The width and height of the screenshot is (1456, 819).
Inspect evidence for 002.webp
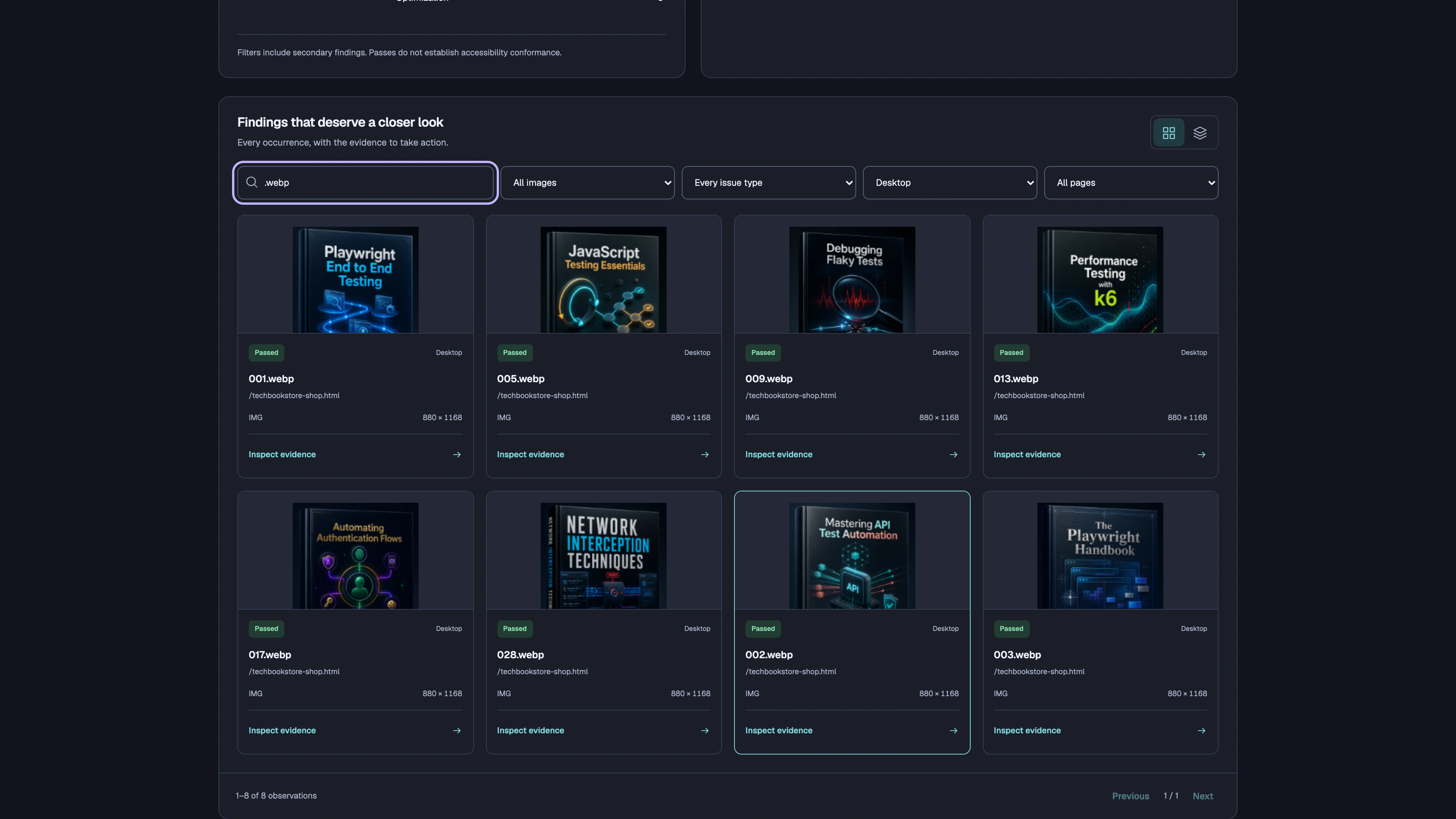coord(778,730)
